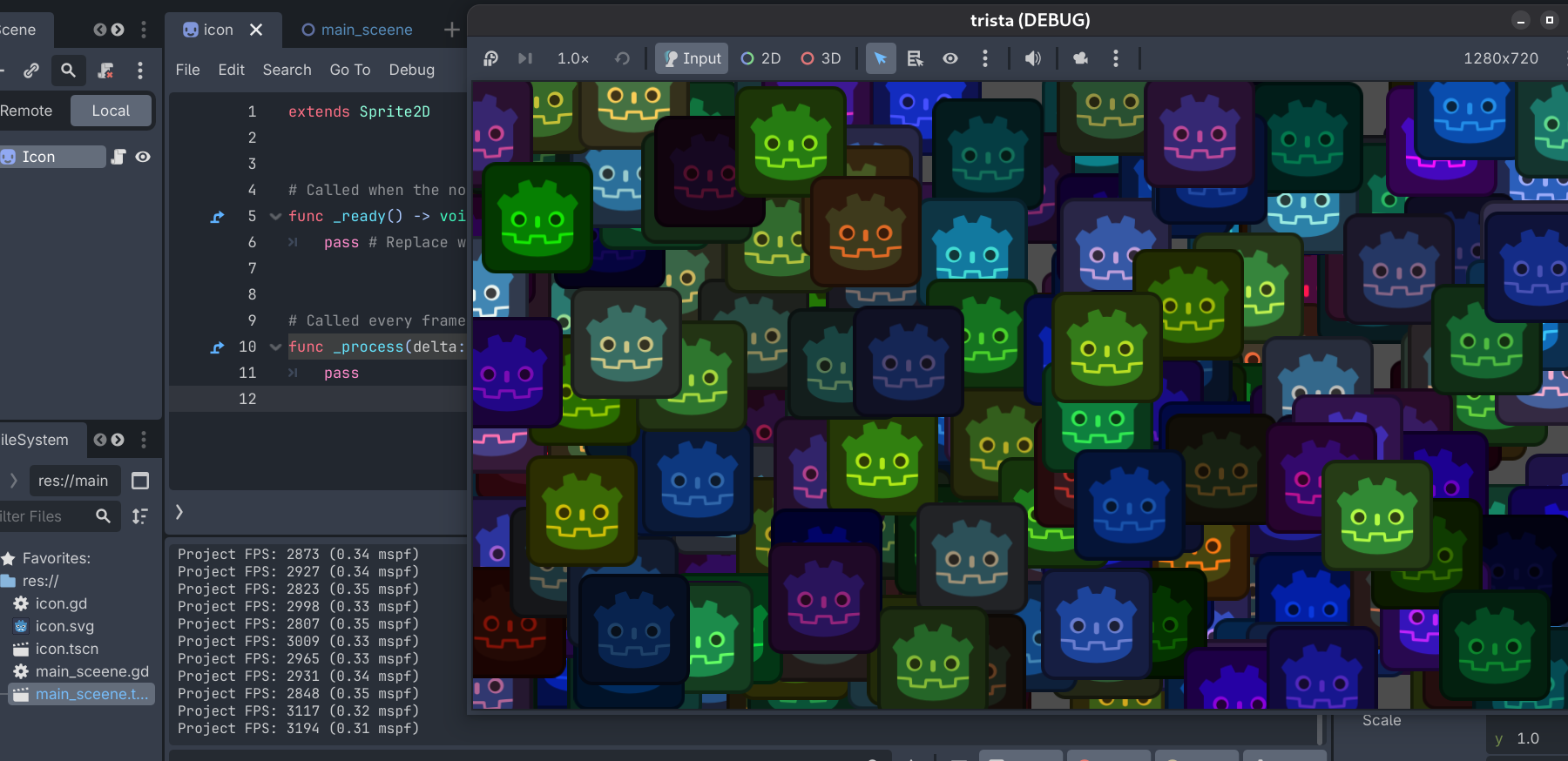Select icon.svg in the FileSystem list

[64, 626]
